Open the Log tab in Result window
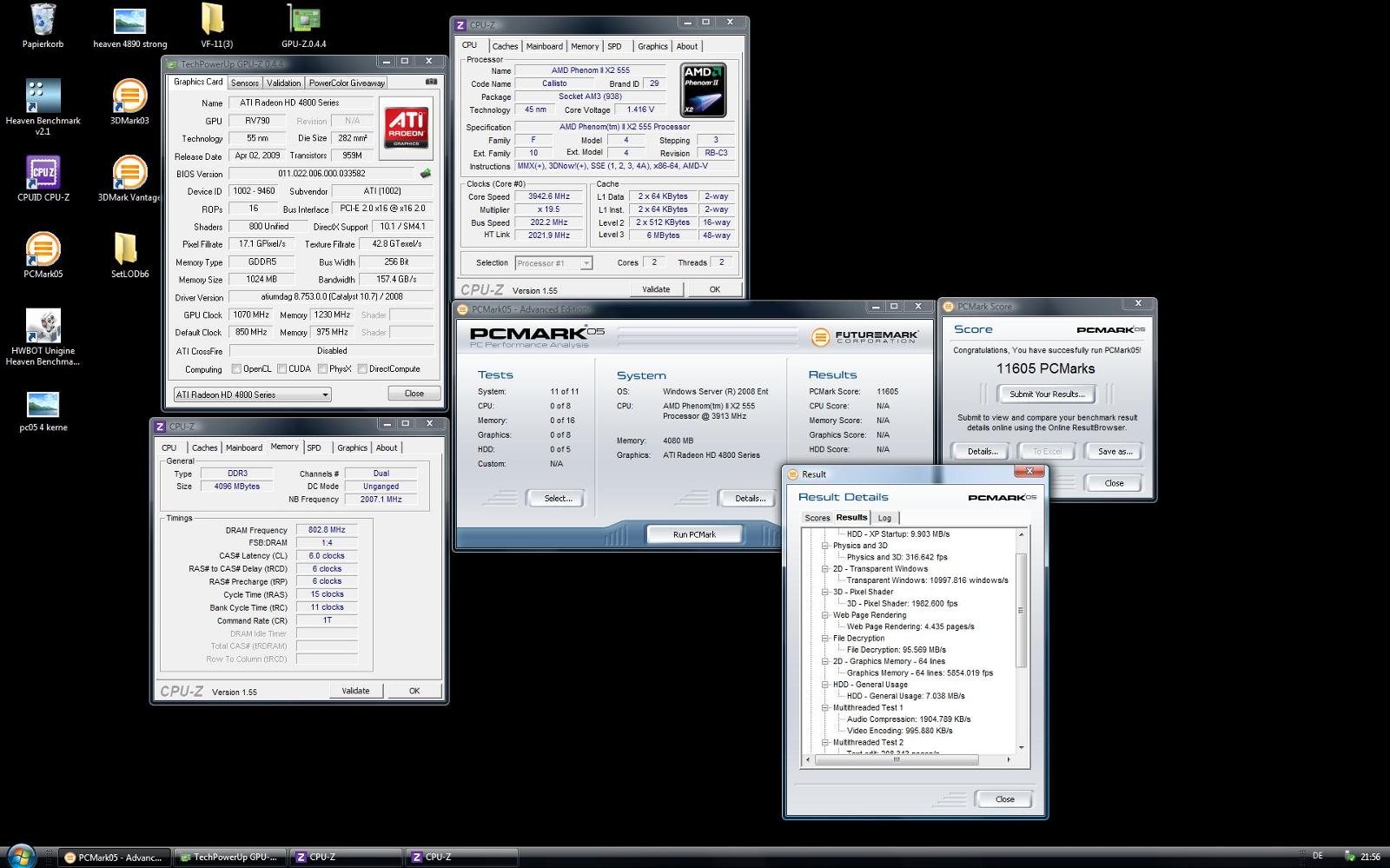 click(x=884, y=518)
